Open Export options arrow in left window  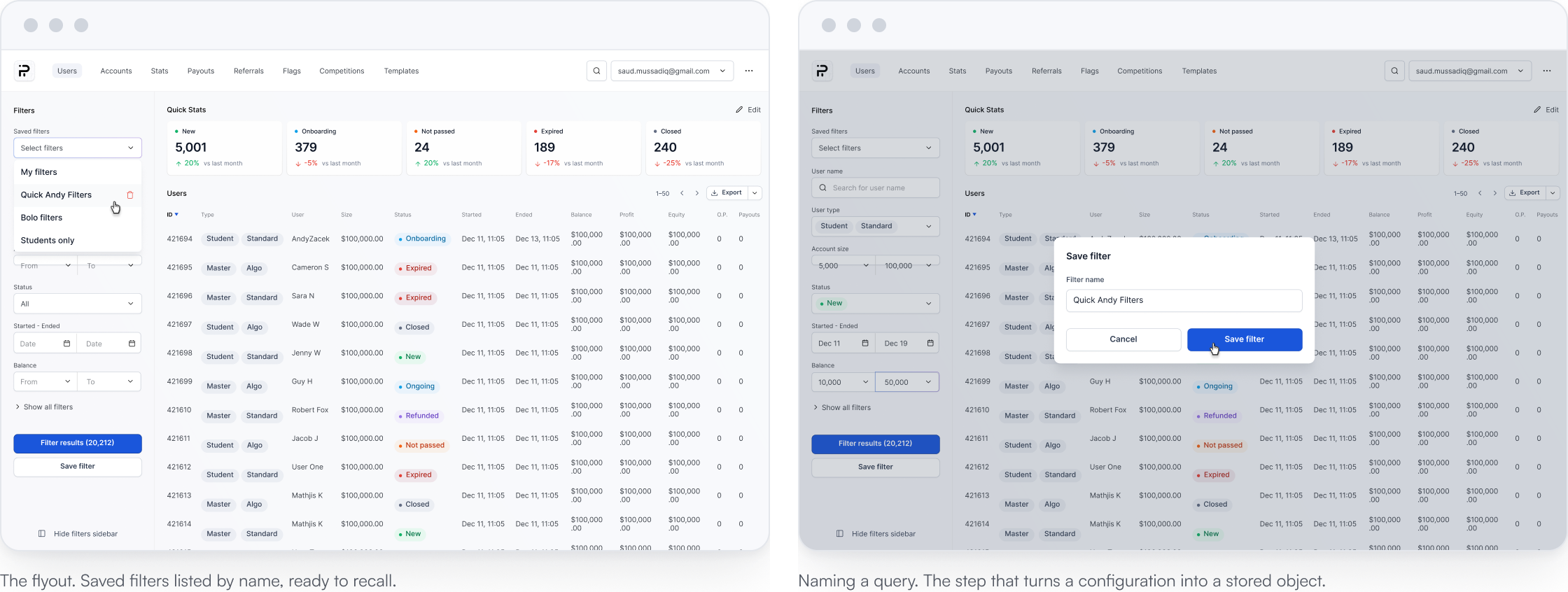coord(755,193)
